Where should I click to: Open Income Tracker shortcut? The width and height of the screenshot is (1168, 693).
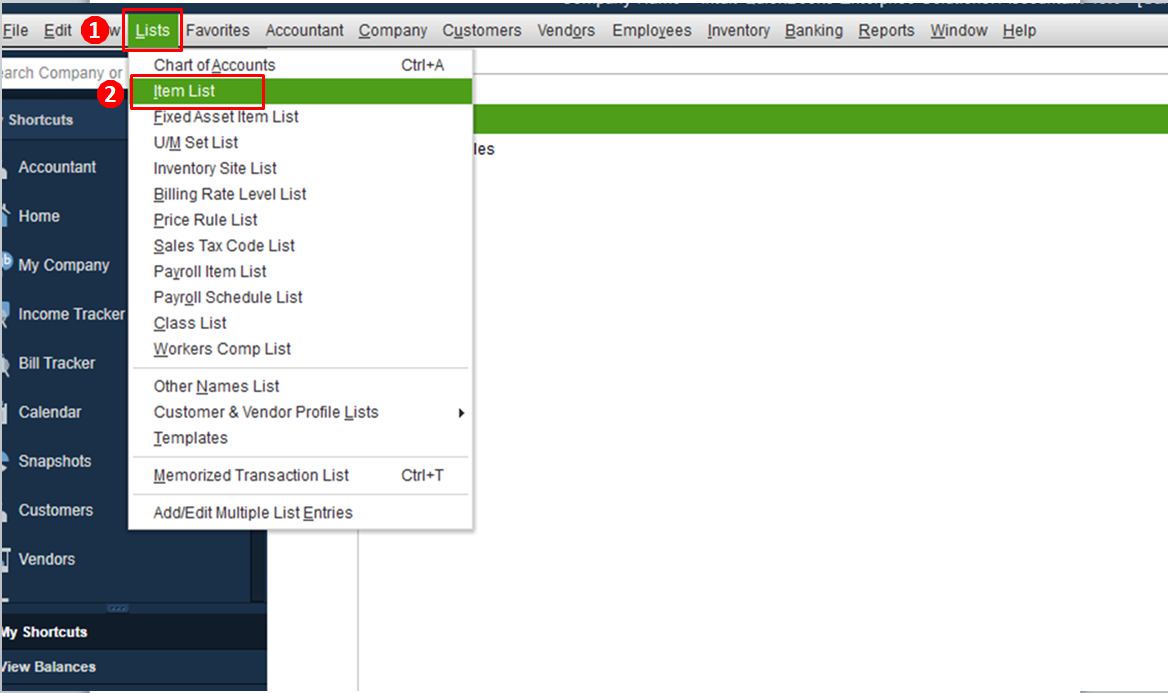pos(71,314)
